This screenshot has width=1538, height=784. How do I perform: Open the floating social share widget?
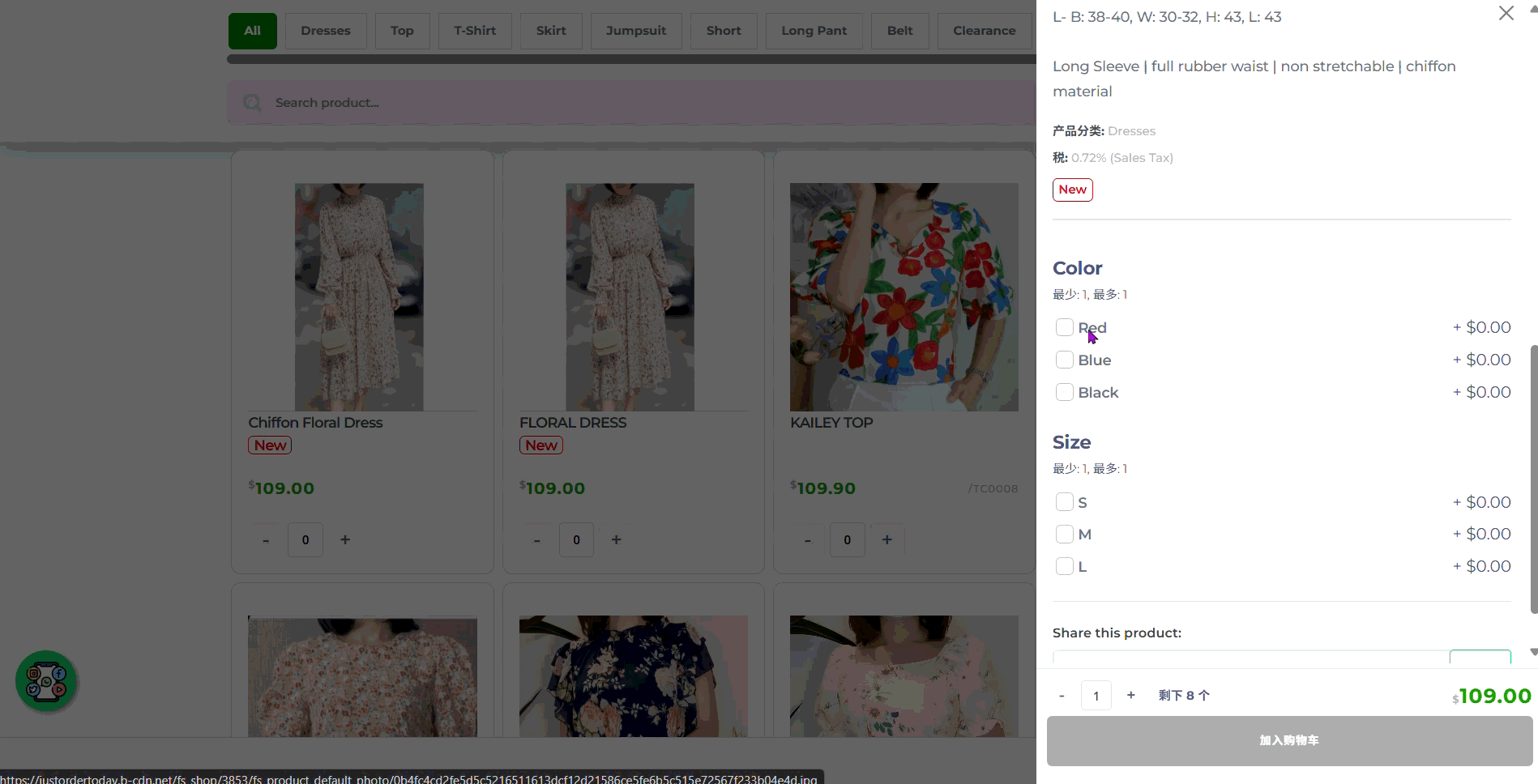tap(46, 681)
